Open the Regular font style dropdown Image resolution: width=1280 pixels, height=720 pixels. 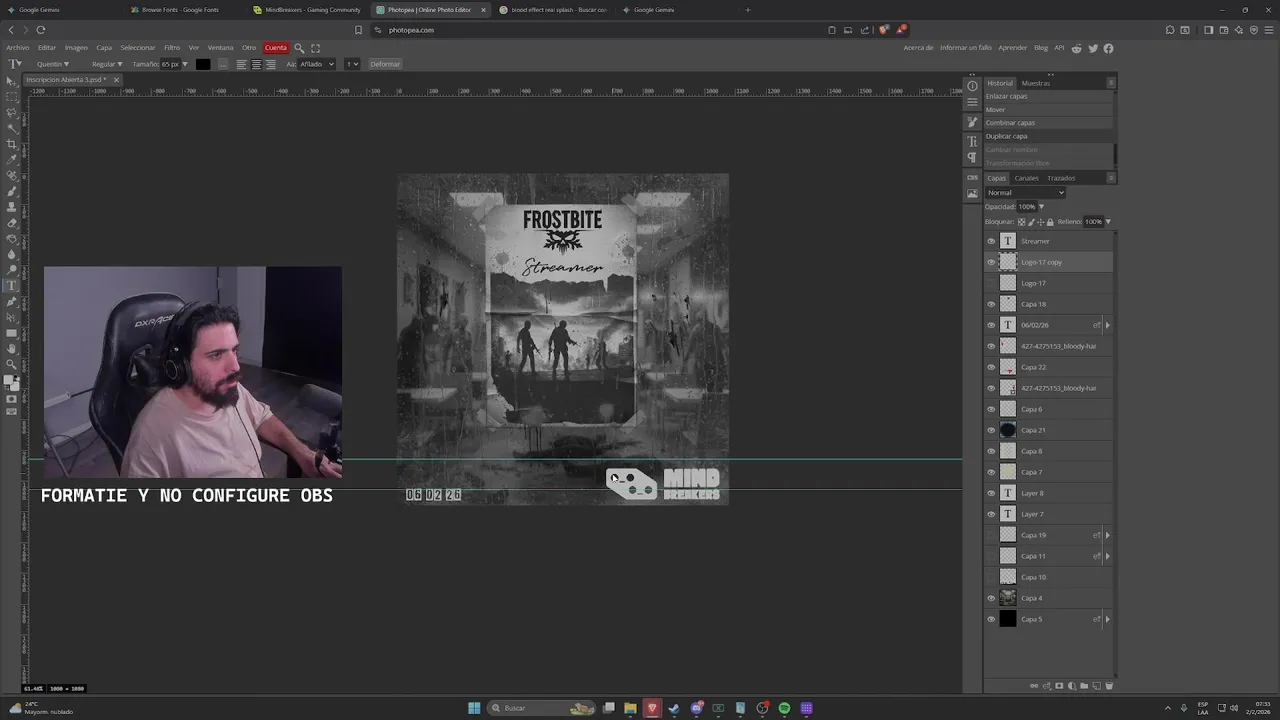107,64
